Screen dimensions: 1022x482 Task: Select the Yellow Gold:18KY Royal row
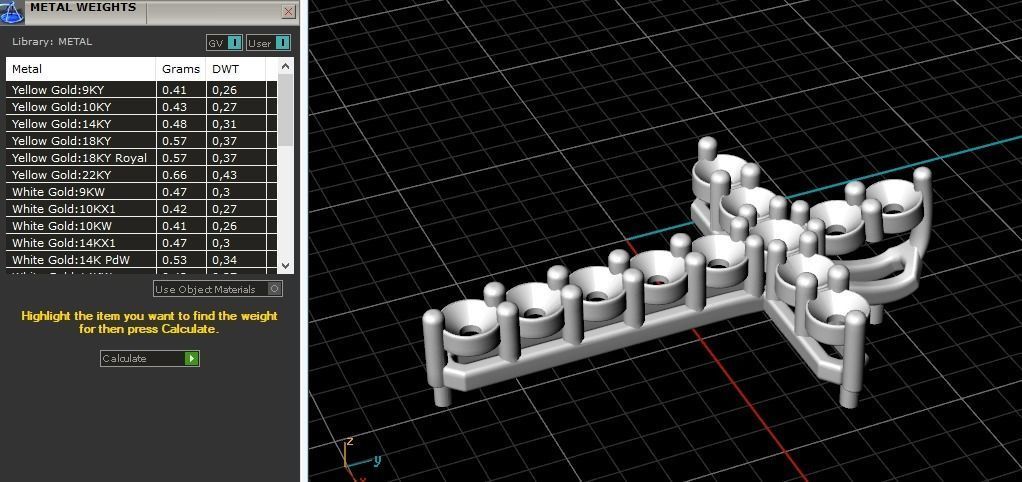[141, 158]
